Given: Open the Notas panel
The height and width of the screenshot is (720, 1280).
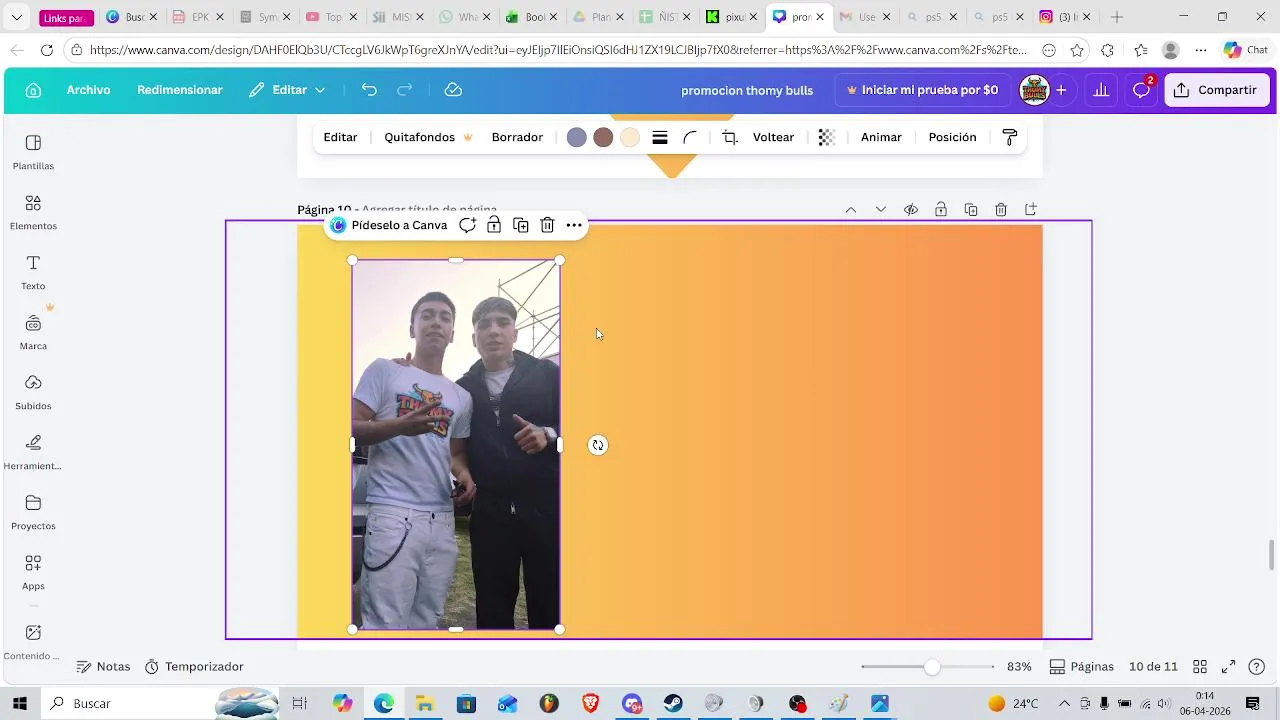Looking at the screenshot, I should pos(103,667).
